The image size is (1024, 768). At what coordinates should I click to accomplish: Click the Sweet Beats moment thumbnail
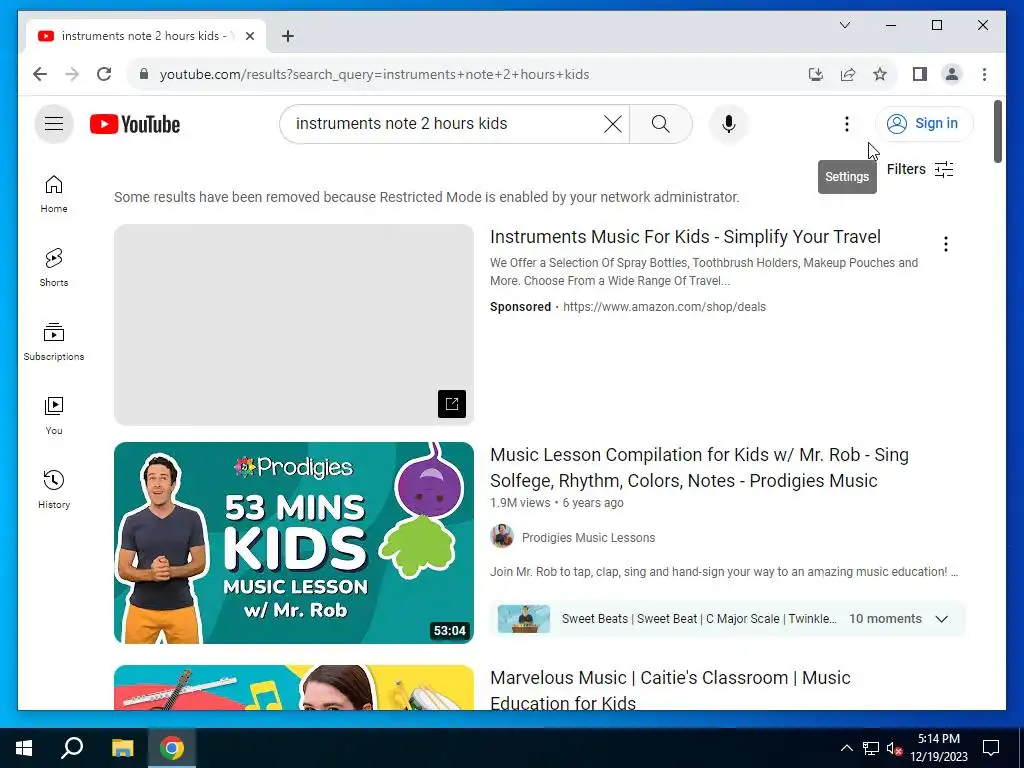[524, 619]
